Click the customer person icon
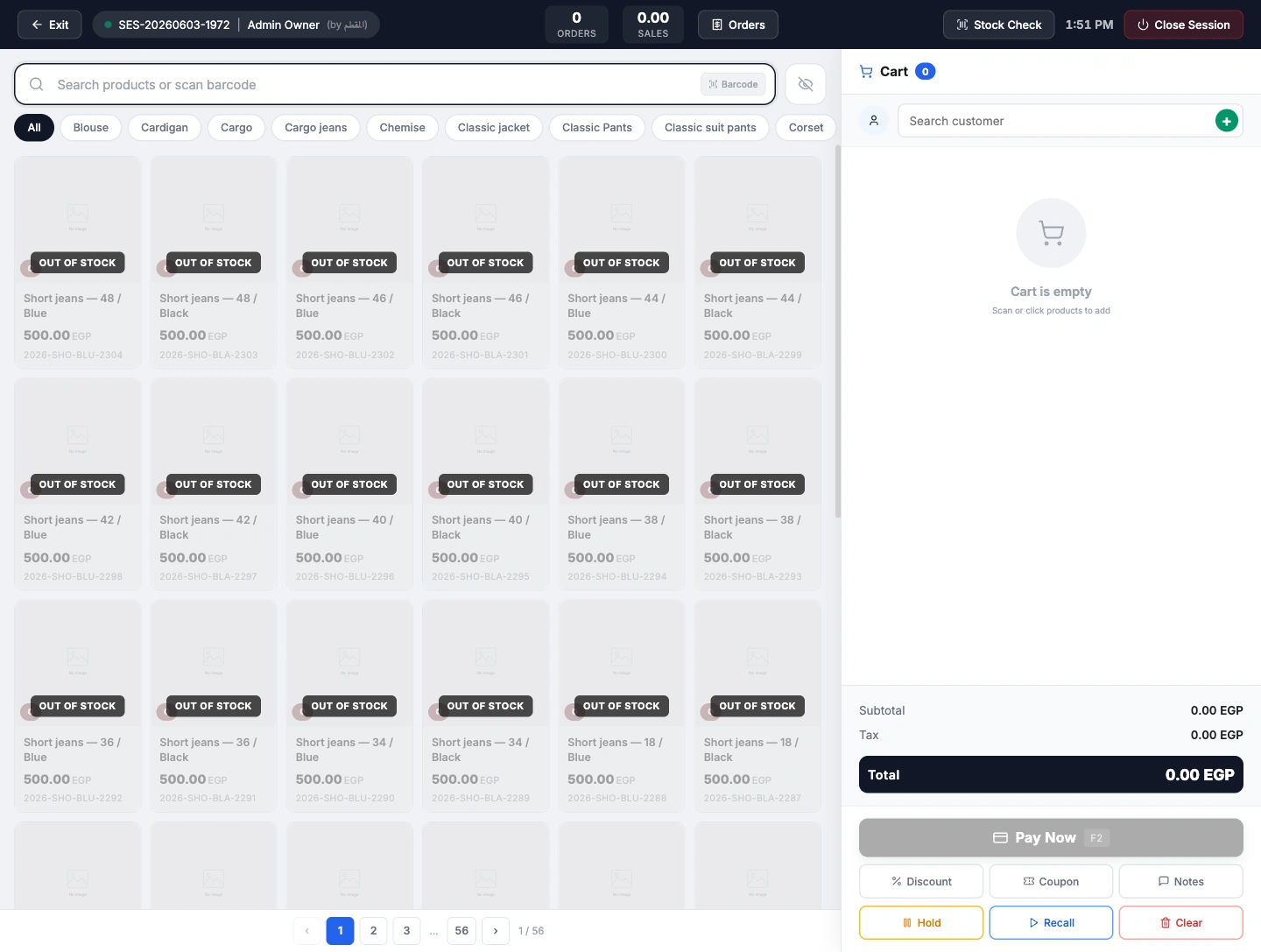The image size is (1261, 952). tap(874, 121)
